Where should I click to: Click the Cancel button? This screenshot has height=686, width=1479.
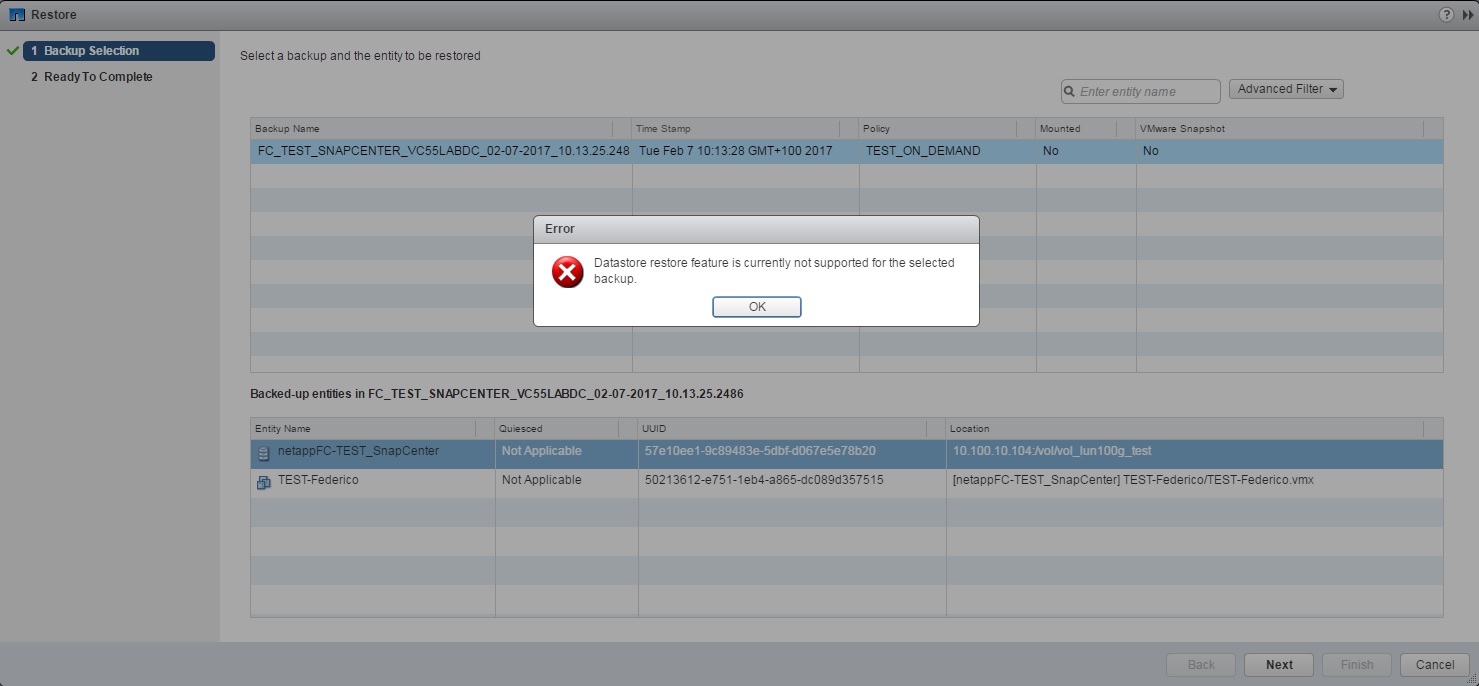tap(1435, 665)
